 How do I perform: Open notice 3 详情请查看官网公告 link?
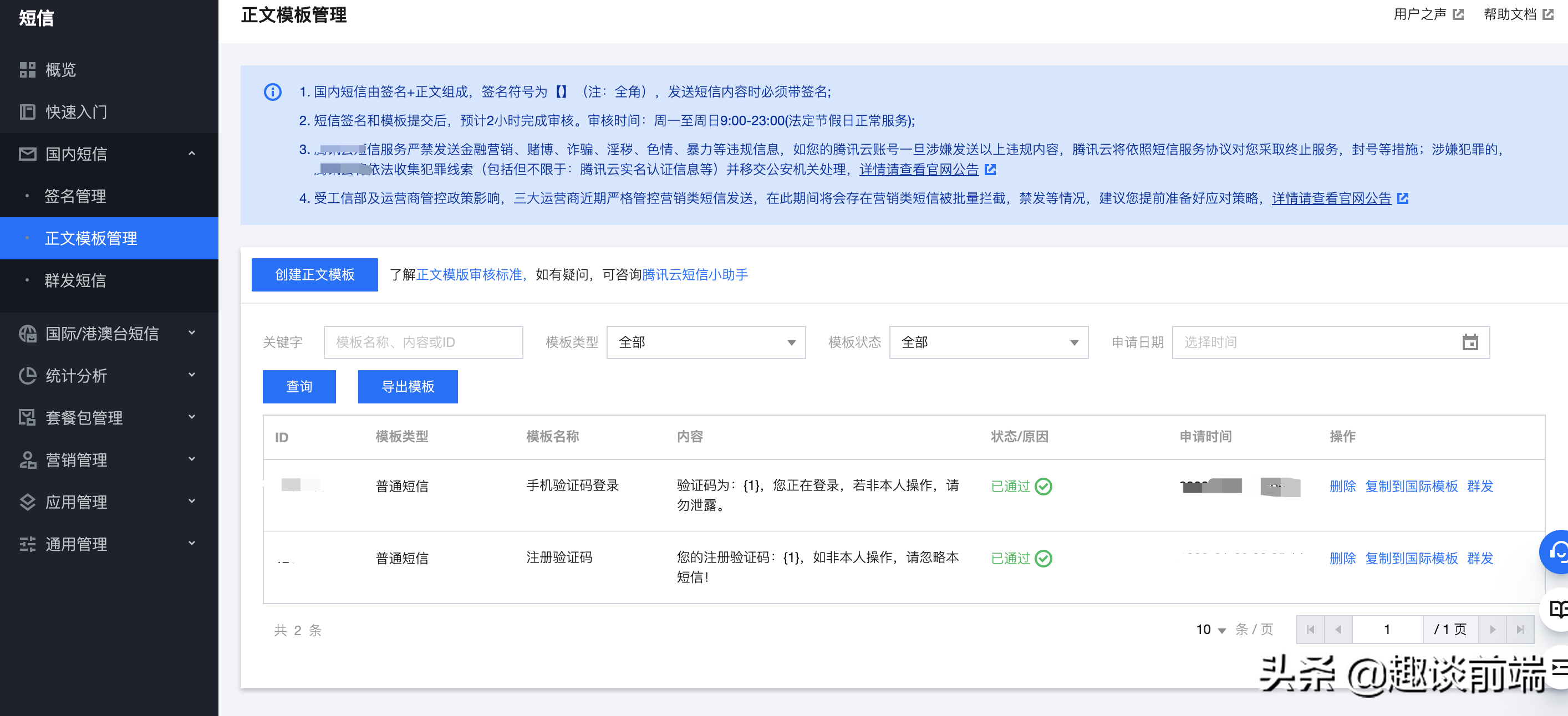[919, 170]
